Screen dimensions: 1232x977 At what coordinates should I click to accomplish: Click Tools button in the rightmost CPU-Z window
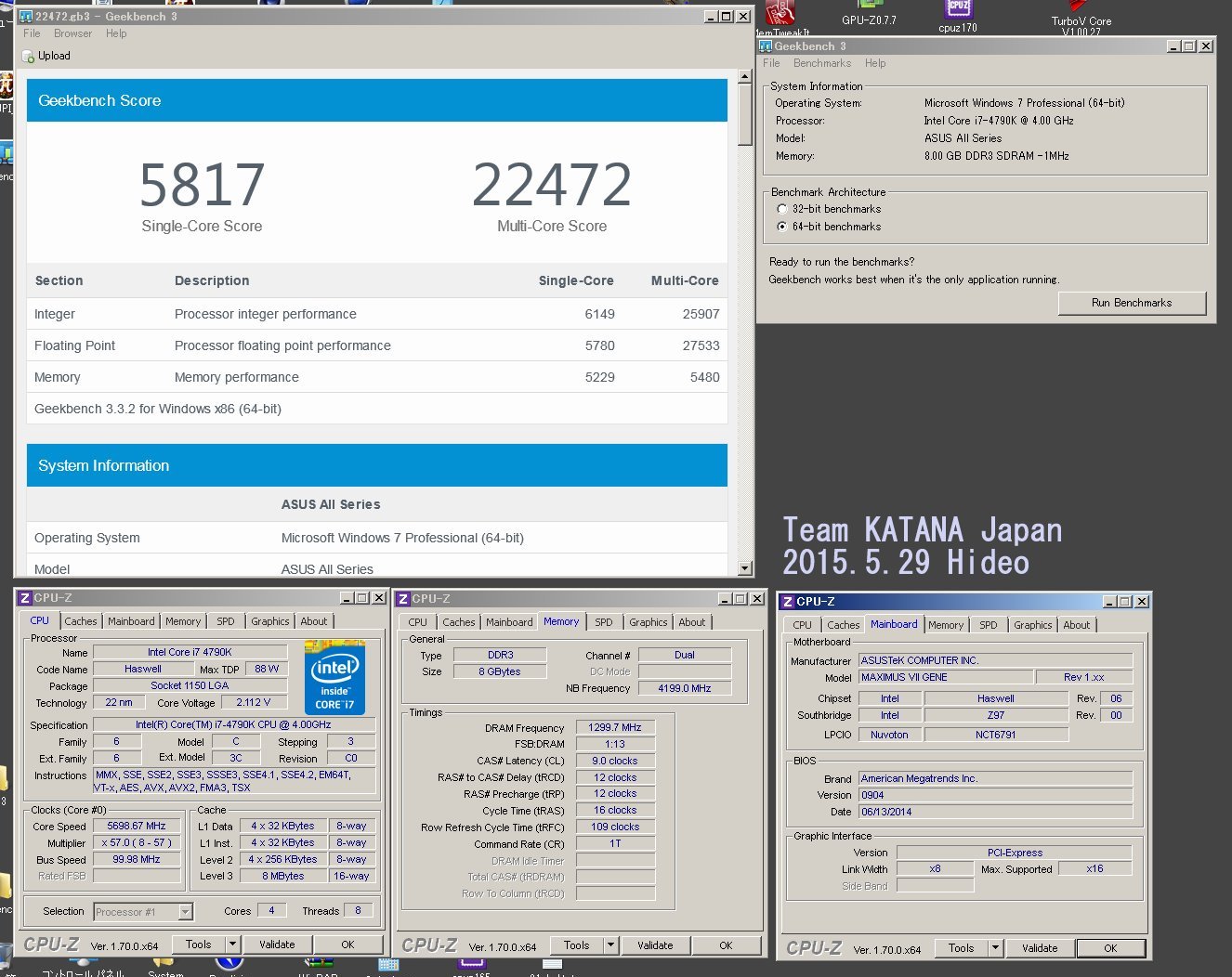[961, 948]
